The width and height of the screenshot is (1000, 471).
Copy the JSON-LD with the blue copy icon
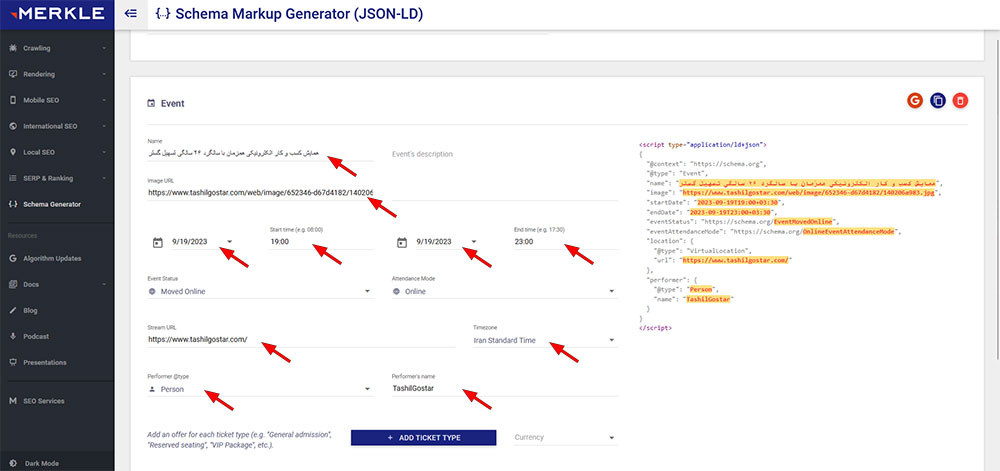click(x=938, y=100)
